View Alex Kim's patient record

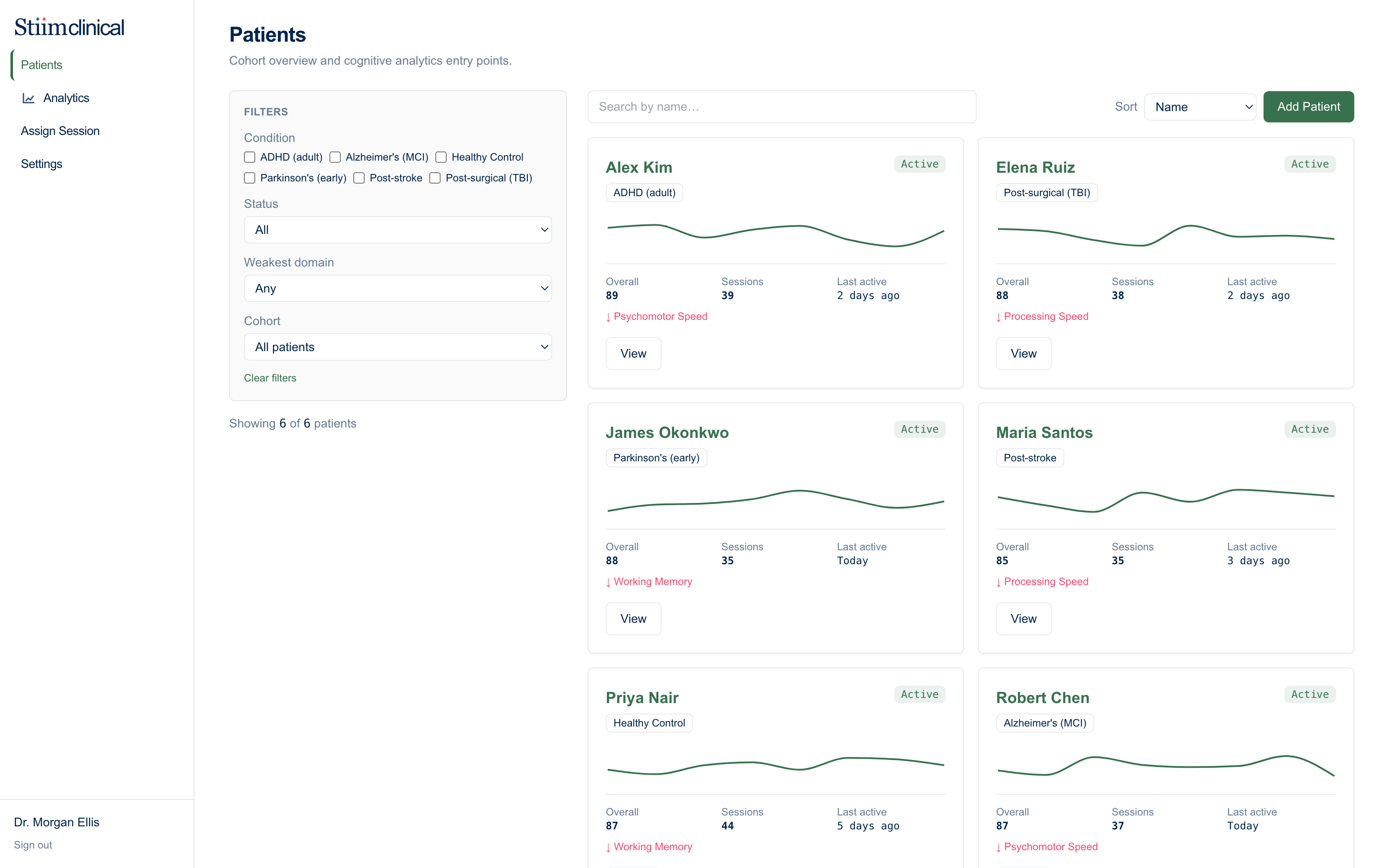click(x=633, y=354)
